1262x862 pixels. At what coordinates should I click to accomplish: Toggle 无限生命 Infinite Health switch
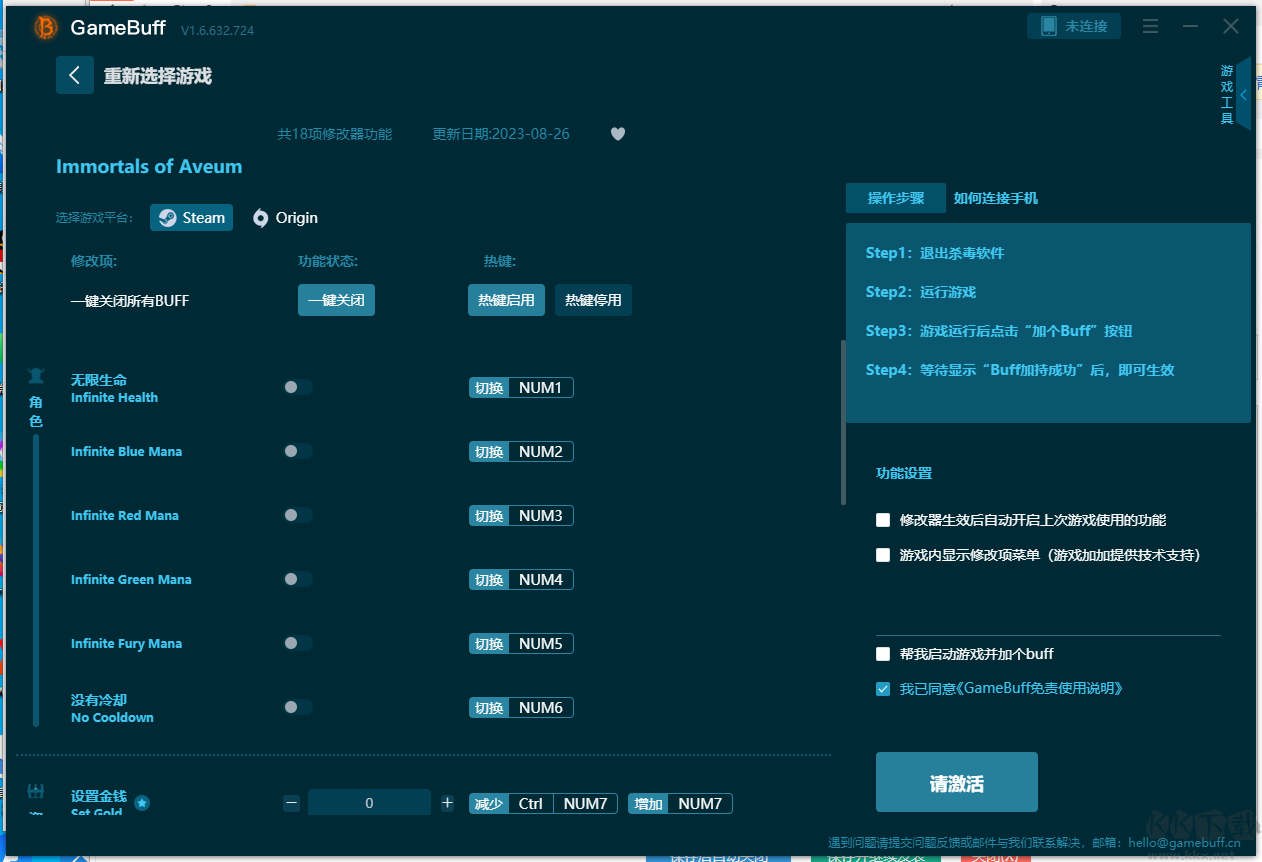(297, 387)
